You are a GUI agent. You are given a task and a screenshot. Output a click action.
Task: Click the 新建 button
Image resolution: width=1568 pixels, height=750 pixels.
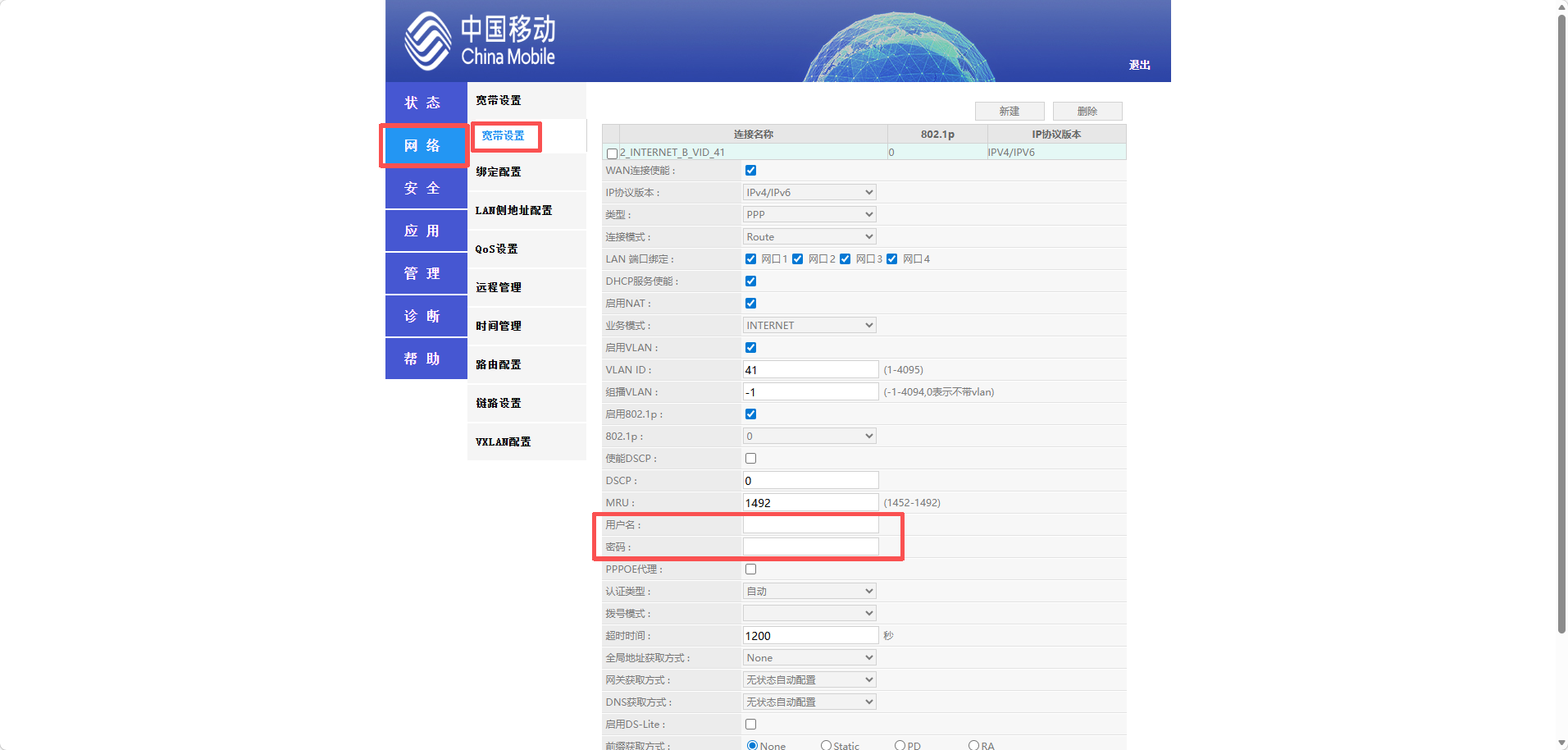tap(1009, 112)
